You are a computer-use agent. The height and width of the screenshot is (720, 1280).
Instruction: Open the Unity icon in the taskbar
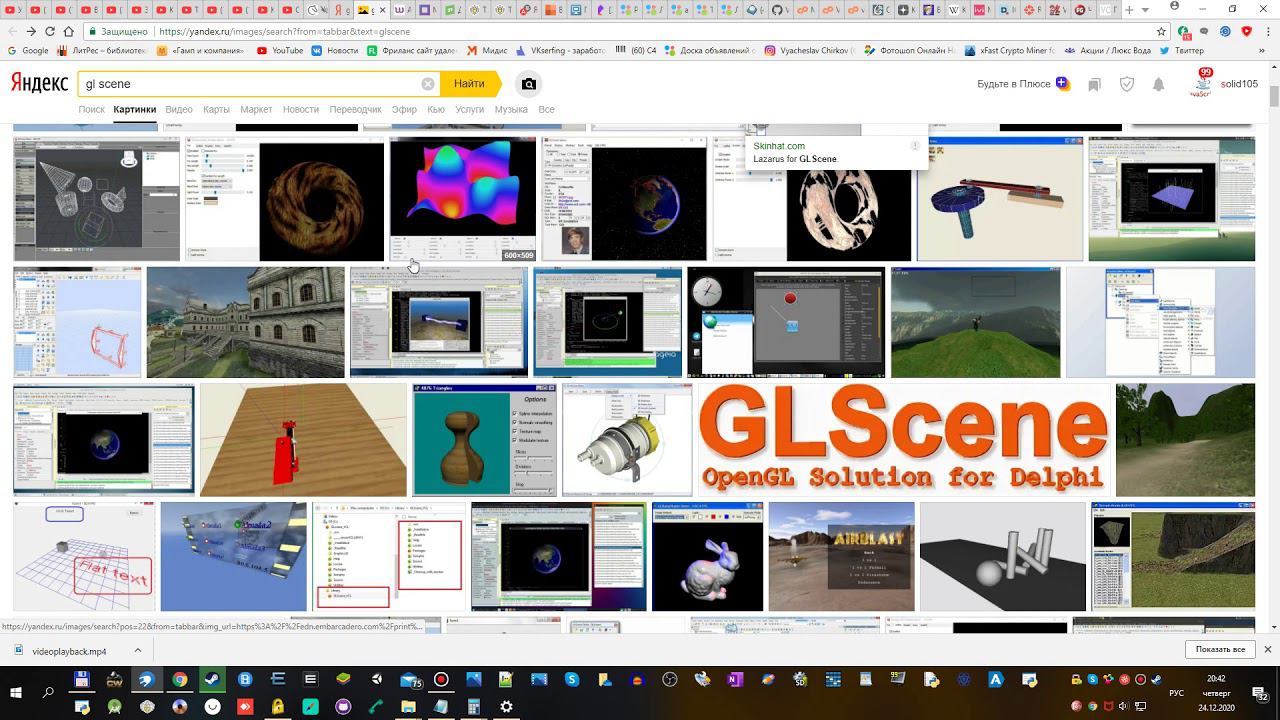[376, 680]
